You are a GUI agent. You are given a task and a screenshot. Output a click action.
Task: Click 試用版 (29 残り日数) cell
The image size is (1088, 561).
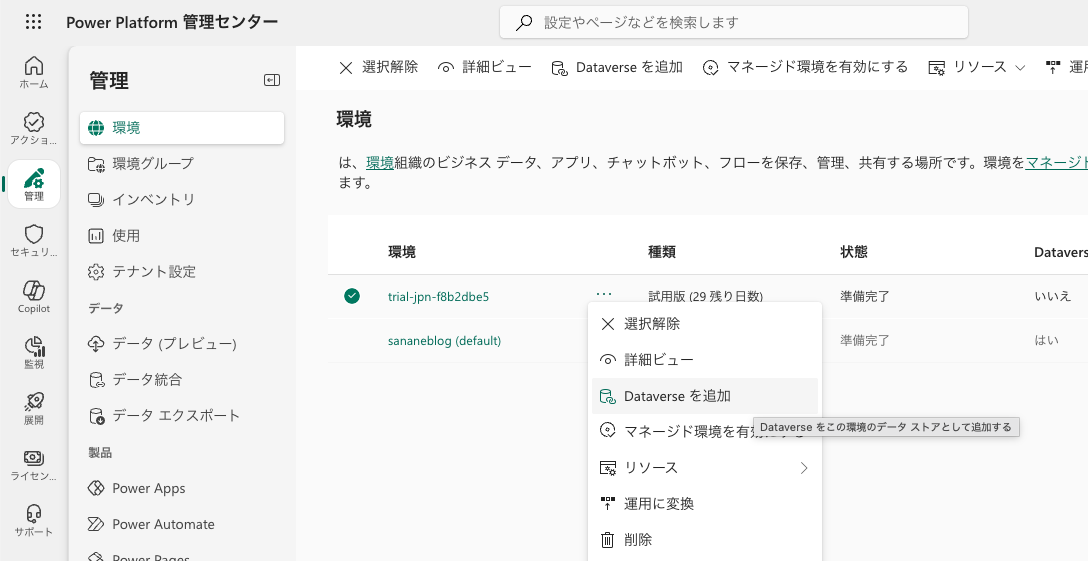point(705,296)
